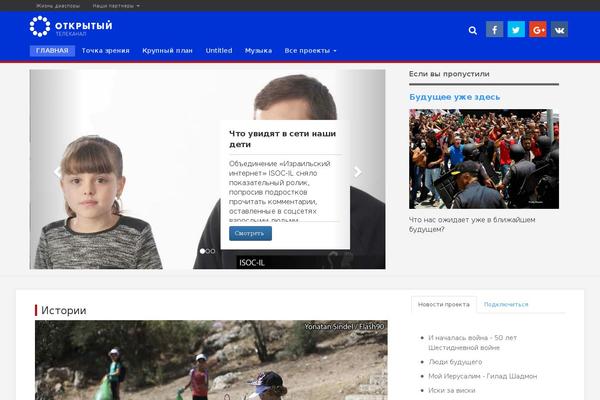Open the Жизнь диаспоры top bar link
This screenshot has height=400, width=600.
tap(58, 6)
